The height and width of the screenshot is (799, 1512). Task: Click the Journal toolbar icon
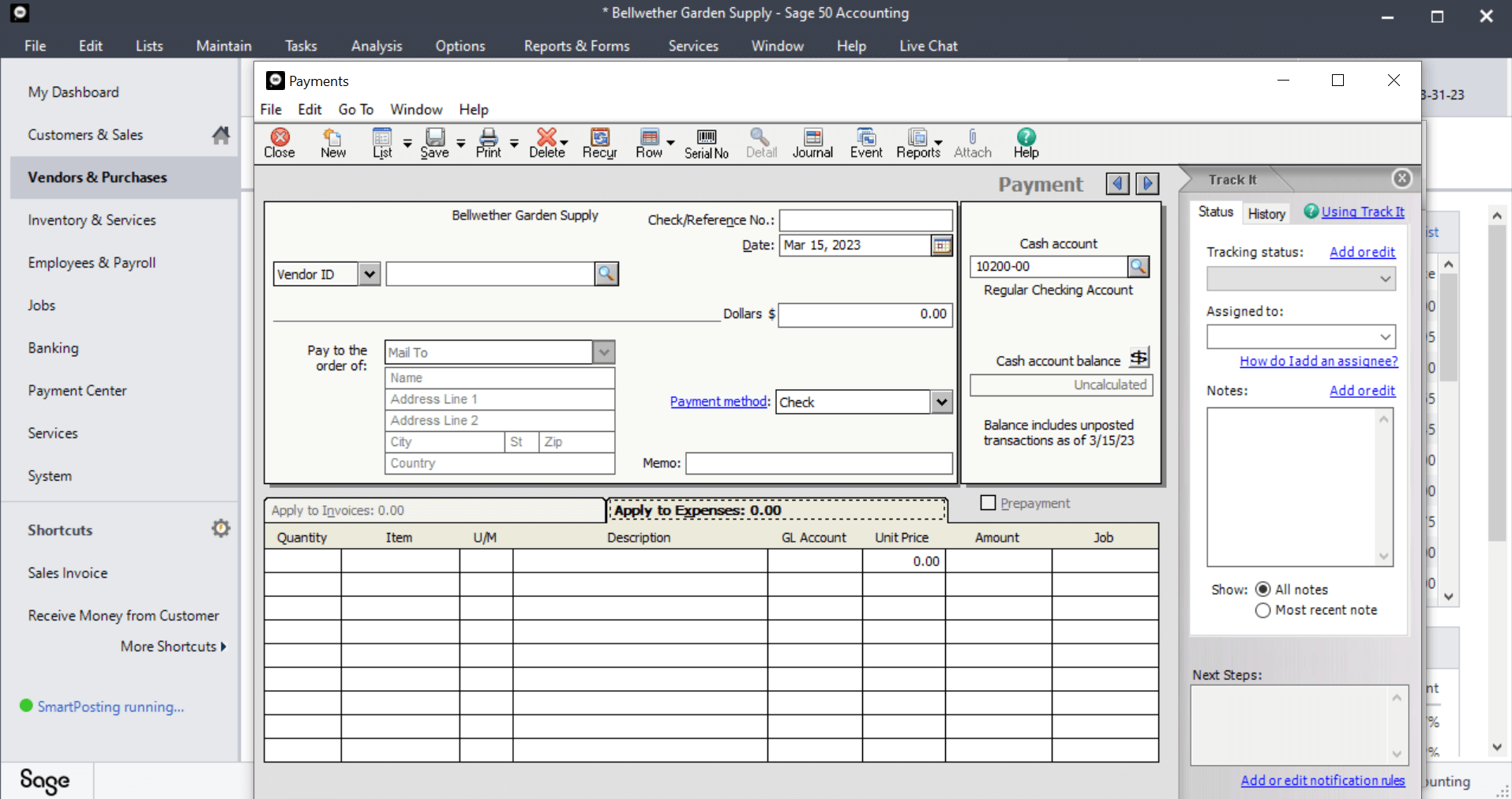point(812,144)
